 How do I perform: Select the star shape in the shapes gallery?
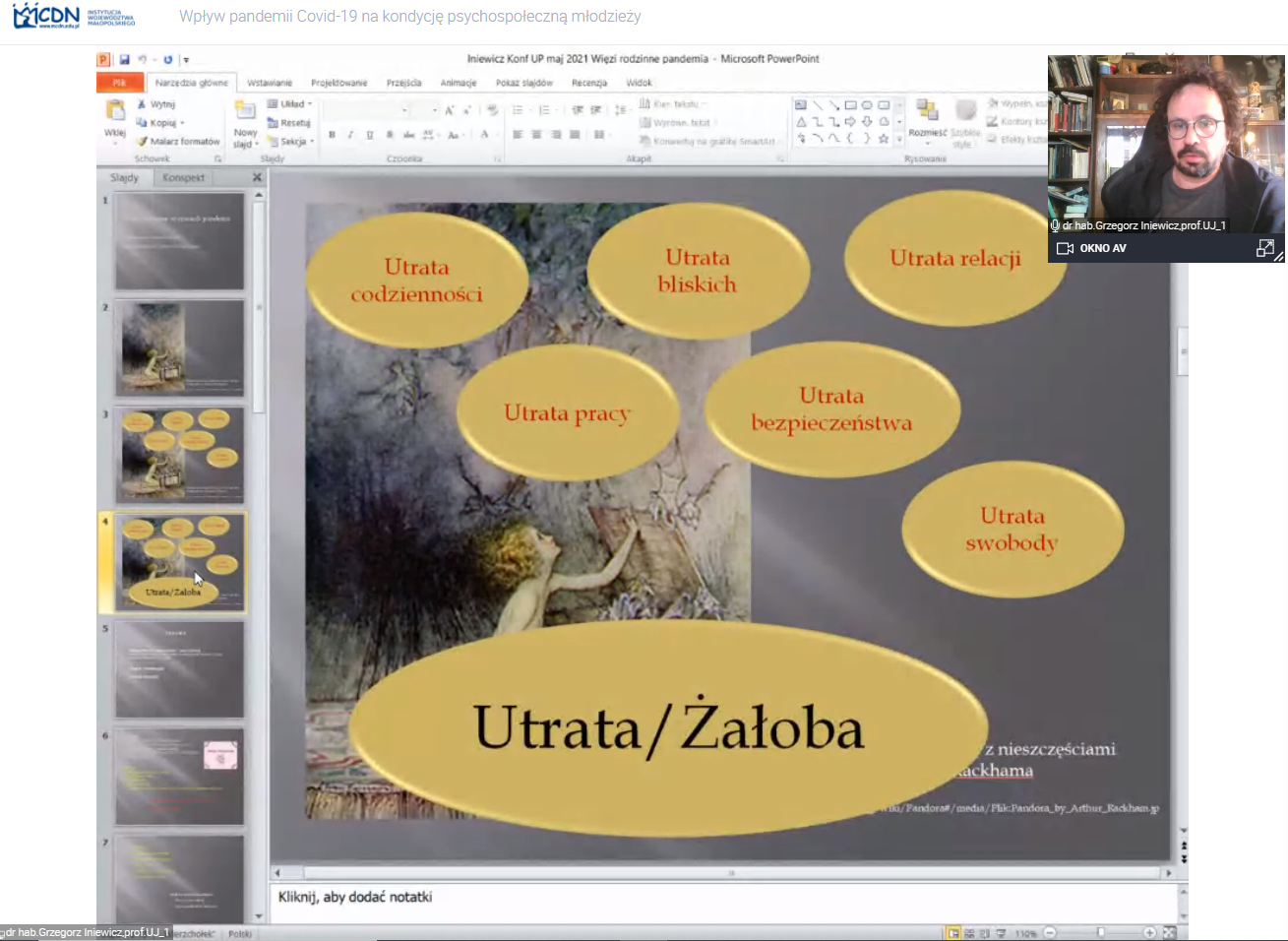[884, 139]
